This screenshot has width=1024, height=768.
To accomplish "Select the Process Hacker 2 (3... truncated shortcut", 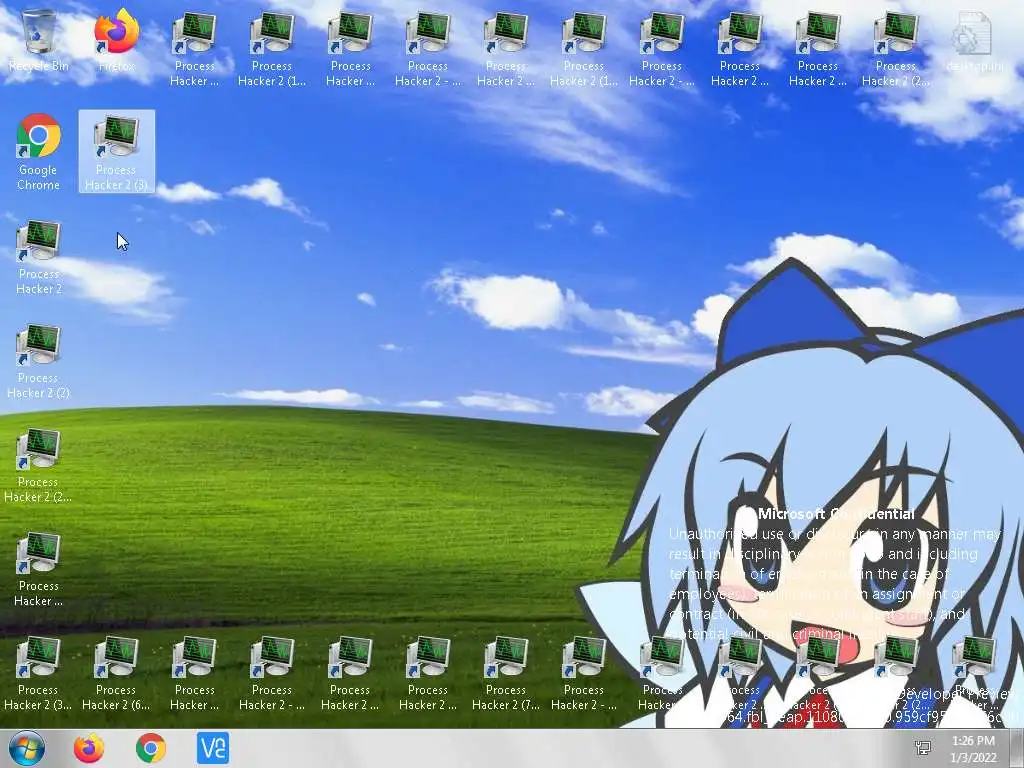I will 39,673.
